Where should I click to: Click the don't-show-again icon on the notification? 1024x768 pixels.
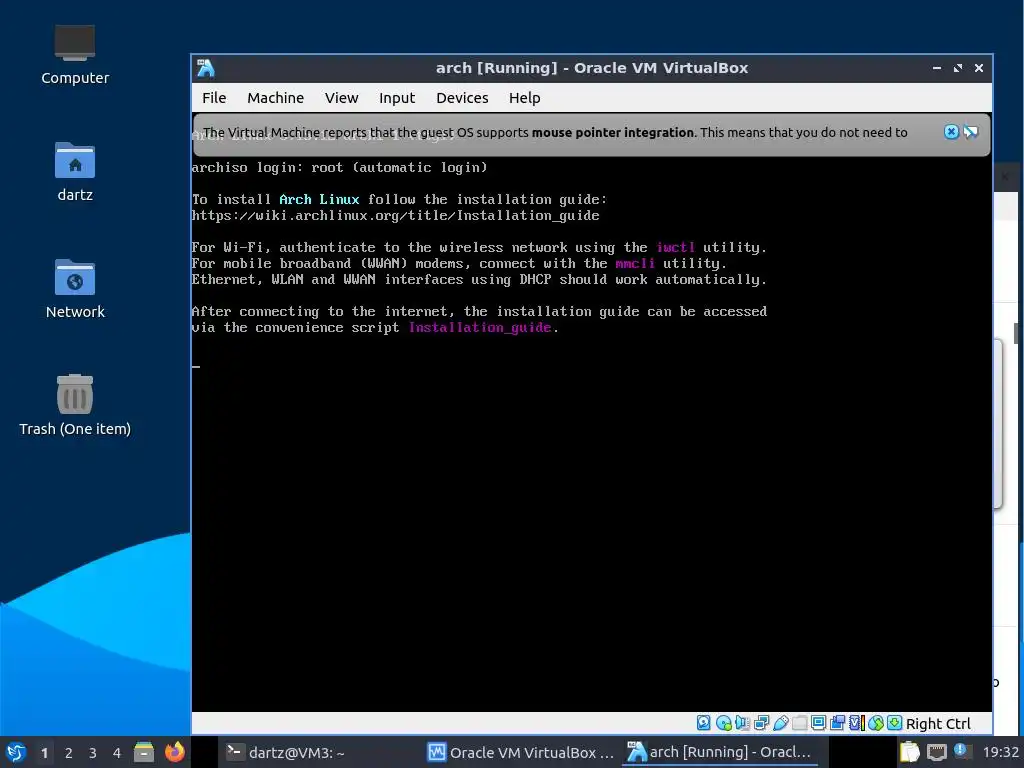970,132
